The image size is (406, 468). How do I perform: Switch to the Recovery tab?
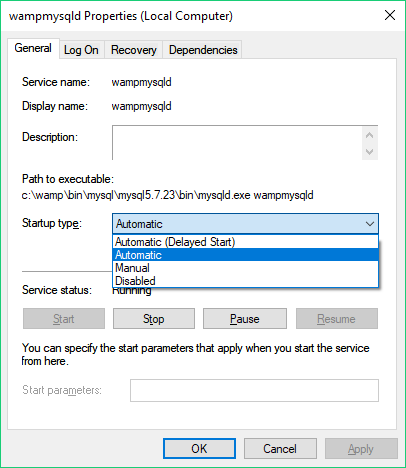133,50
